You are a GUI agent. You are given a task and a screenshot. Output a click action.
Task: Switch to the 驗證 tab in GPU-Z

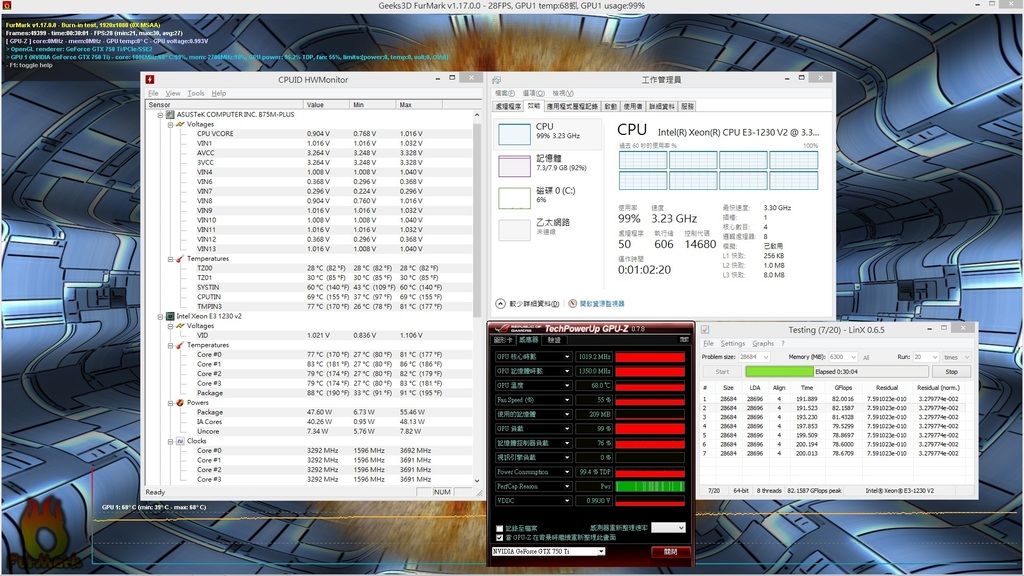click(554, 340)
